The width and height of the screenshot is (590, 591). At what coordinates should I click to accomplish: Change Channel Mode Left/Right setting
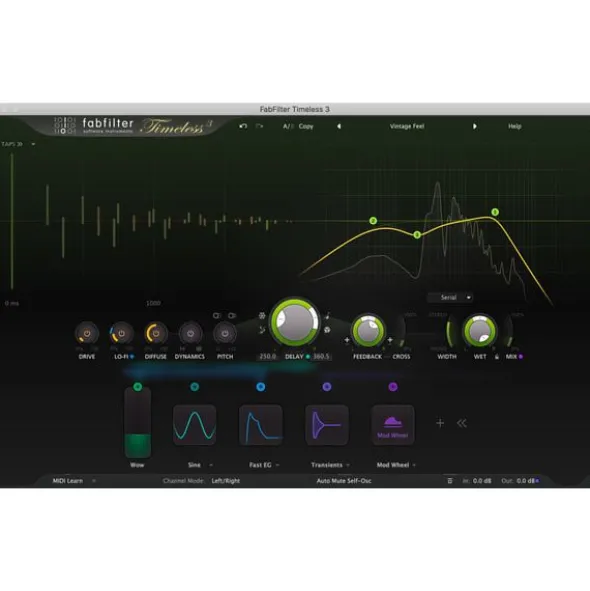(225, 481)
